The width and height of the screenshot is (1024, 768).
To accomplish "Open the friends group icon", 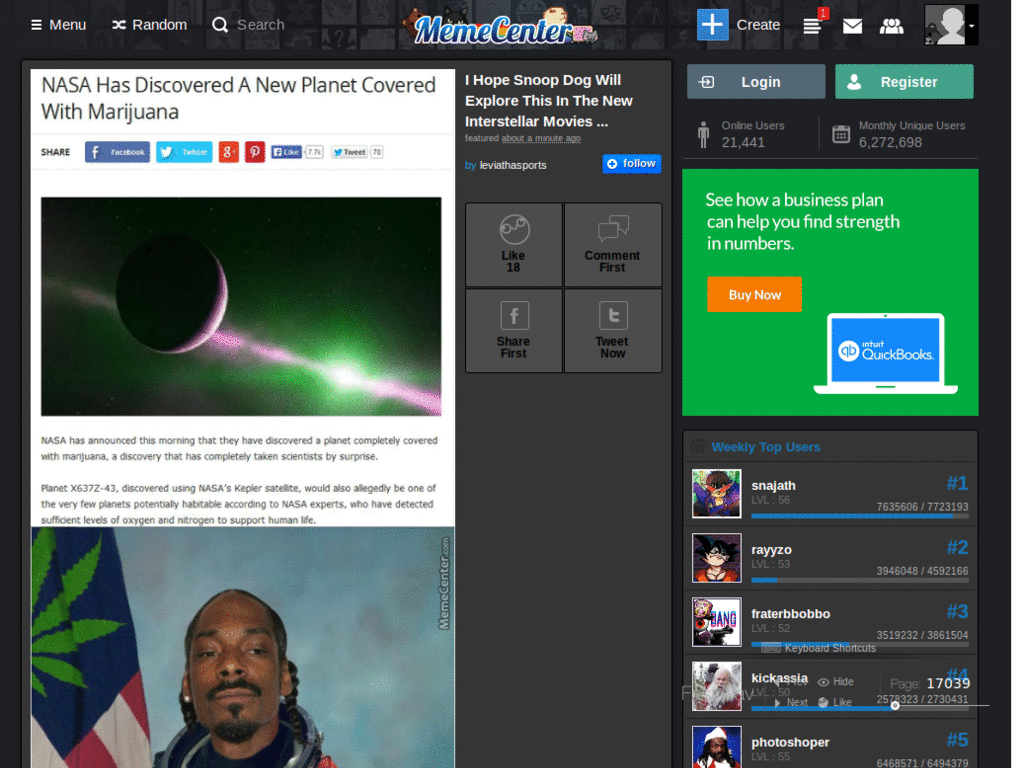I will [891, 26].
